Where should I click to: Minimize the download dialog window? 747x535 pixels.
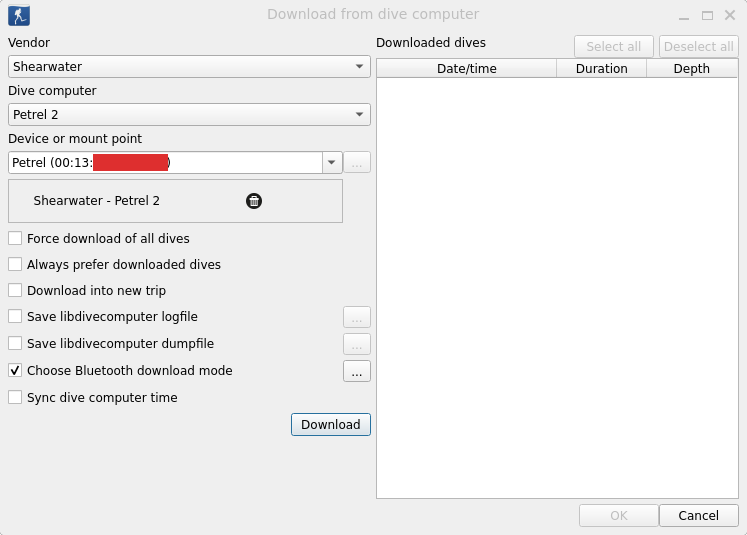click(x=684, y=15)
